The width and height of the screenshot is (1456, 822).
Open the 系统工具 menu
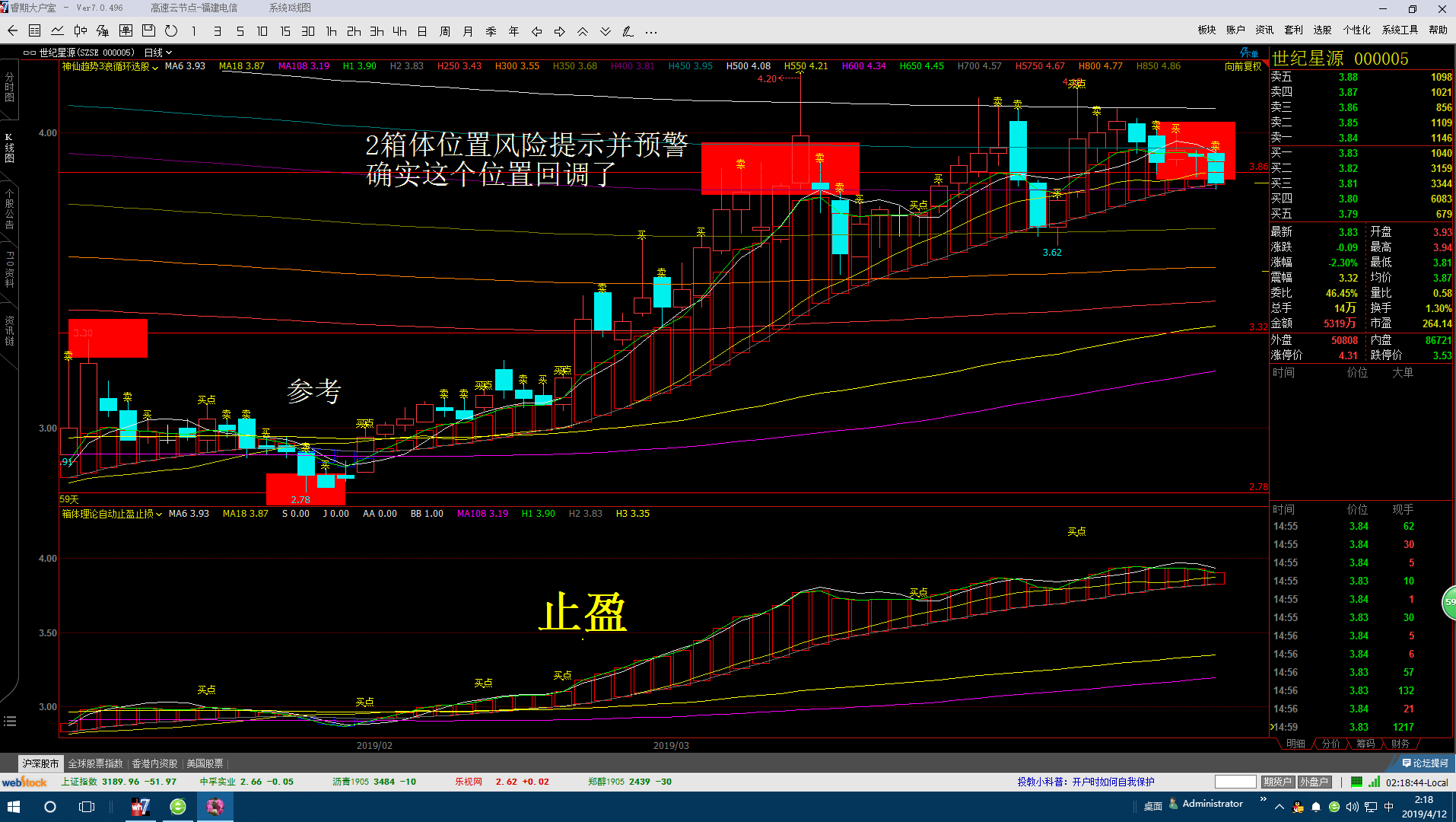[x=1400, y=30]
